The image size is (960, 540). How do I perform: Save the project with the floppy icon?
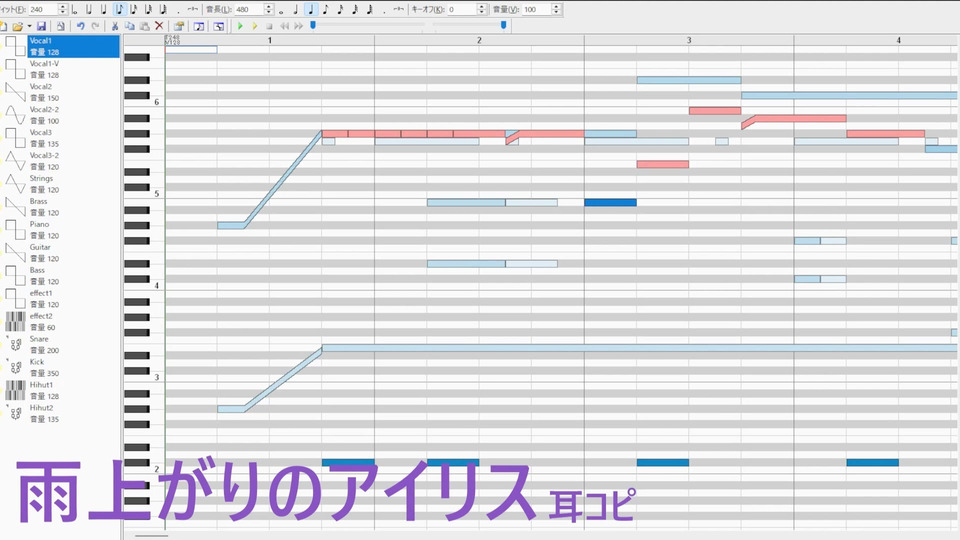point(42,26)
